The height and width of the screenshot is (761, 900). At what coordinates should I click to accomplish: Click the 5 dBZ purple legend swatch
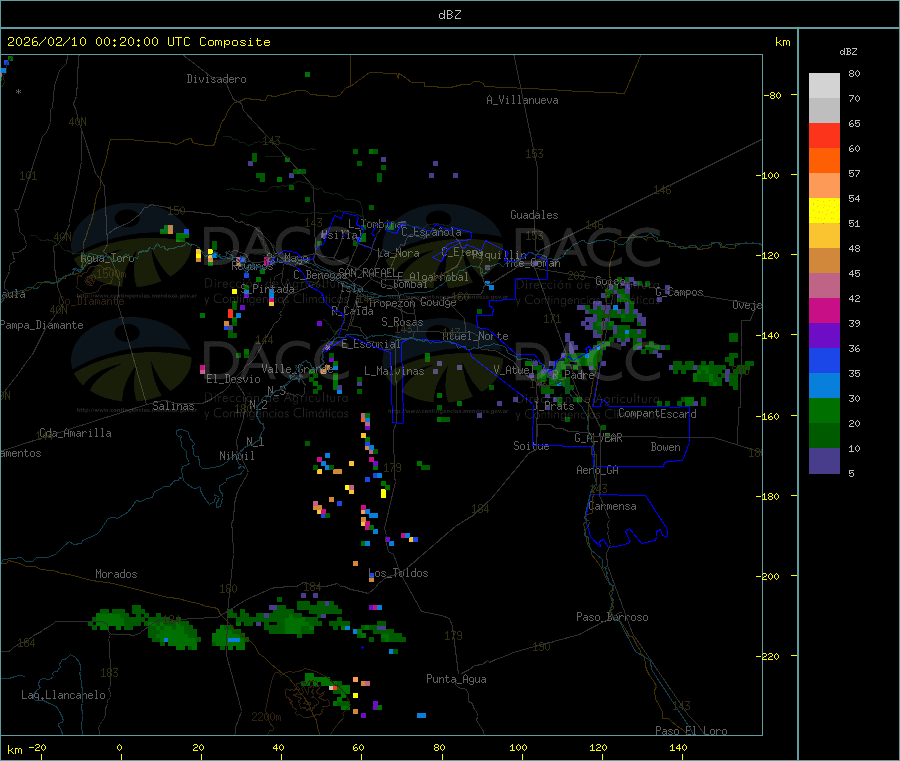[824, 461]
